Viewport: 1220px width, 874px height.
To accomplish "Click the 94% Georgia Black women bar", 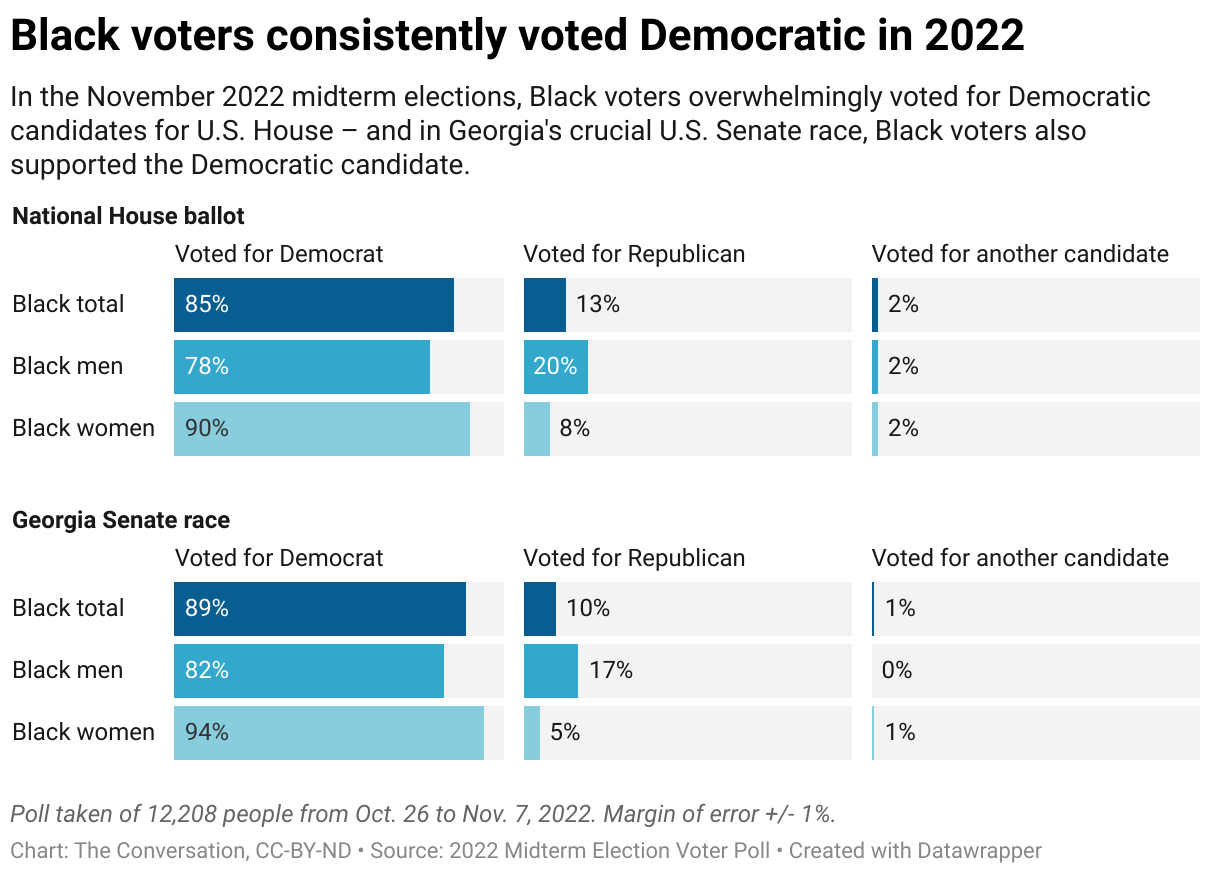I will pyautogui.click(x=329, y=733).
